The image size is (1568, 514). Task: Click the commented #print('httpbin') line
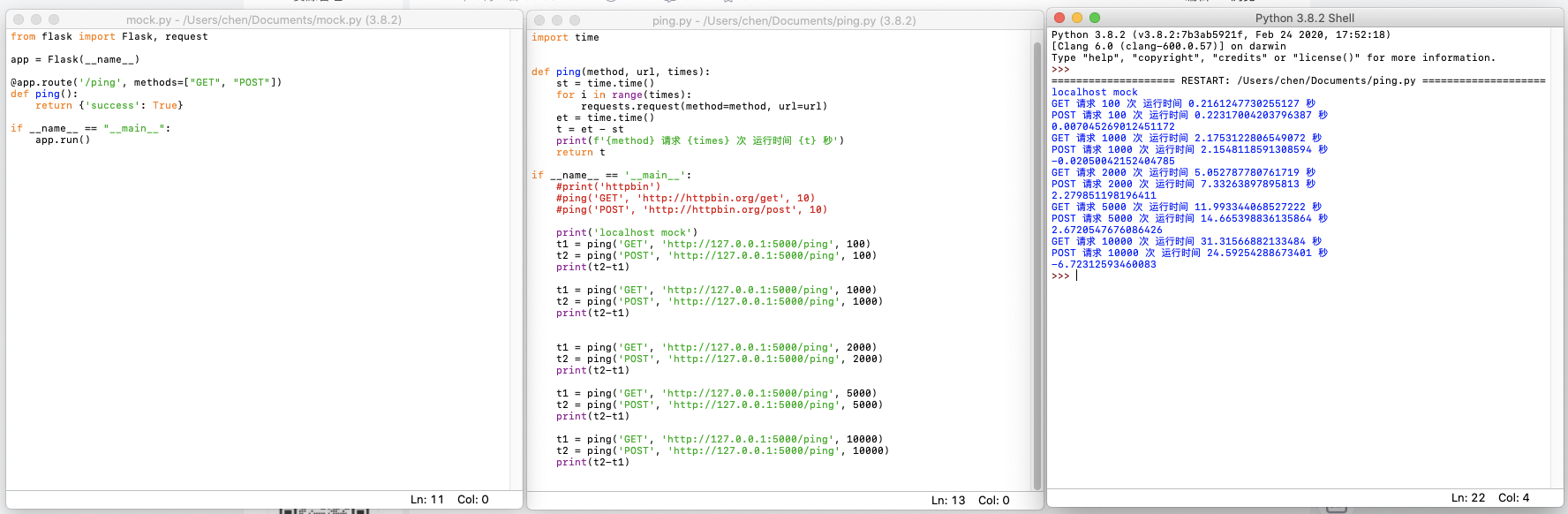pos(608,187)
